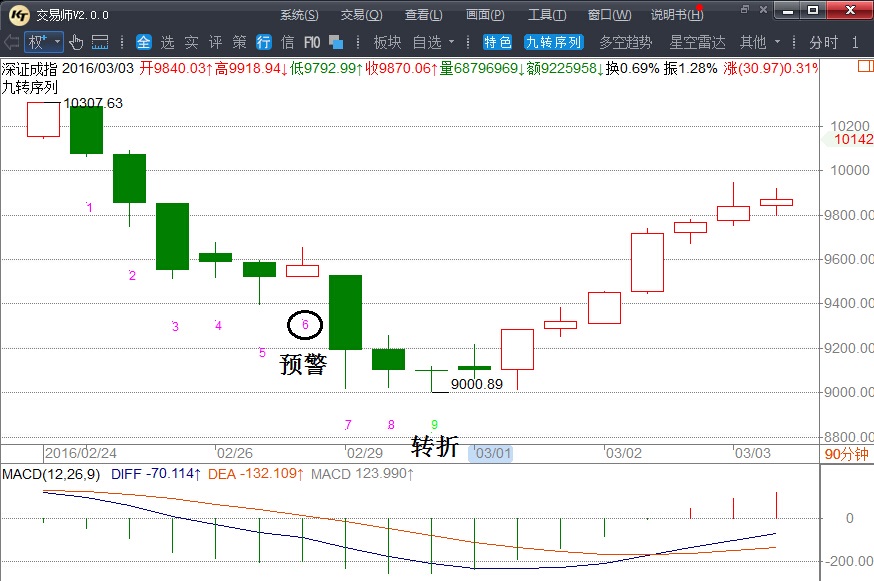Toggle the 九转序列 indicator button
This screenshot has height=581, width=874.
[x=555, y=42]
